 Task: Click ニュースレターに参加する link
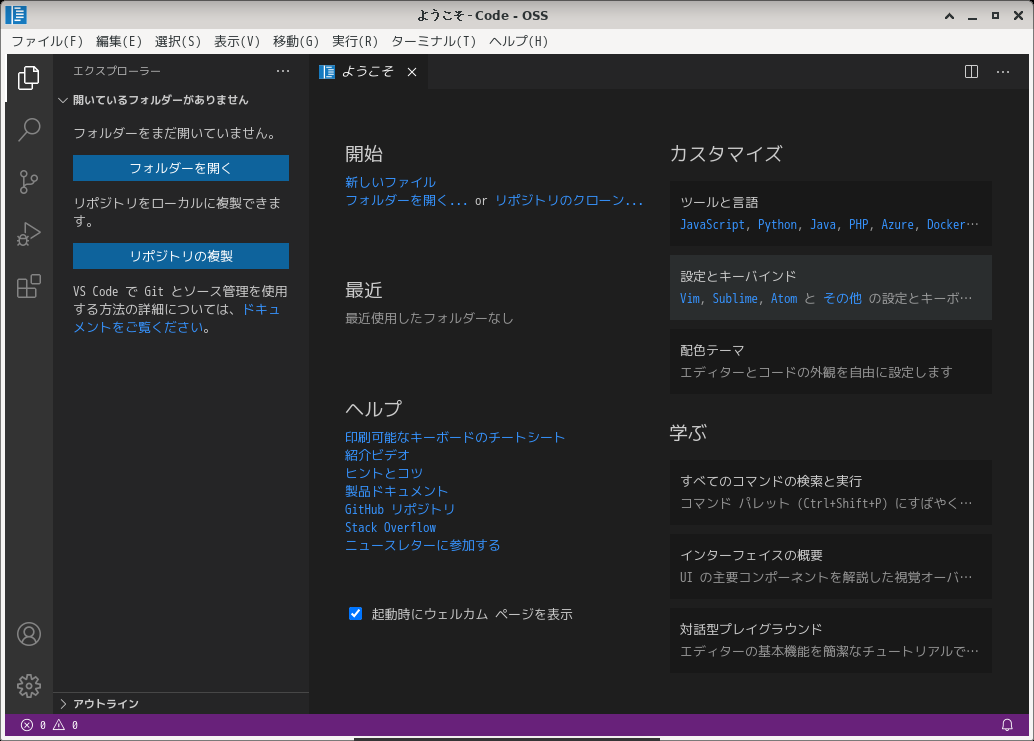tap(423, 545)
